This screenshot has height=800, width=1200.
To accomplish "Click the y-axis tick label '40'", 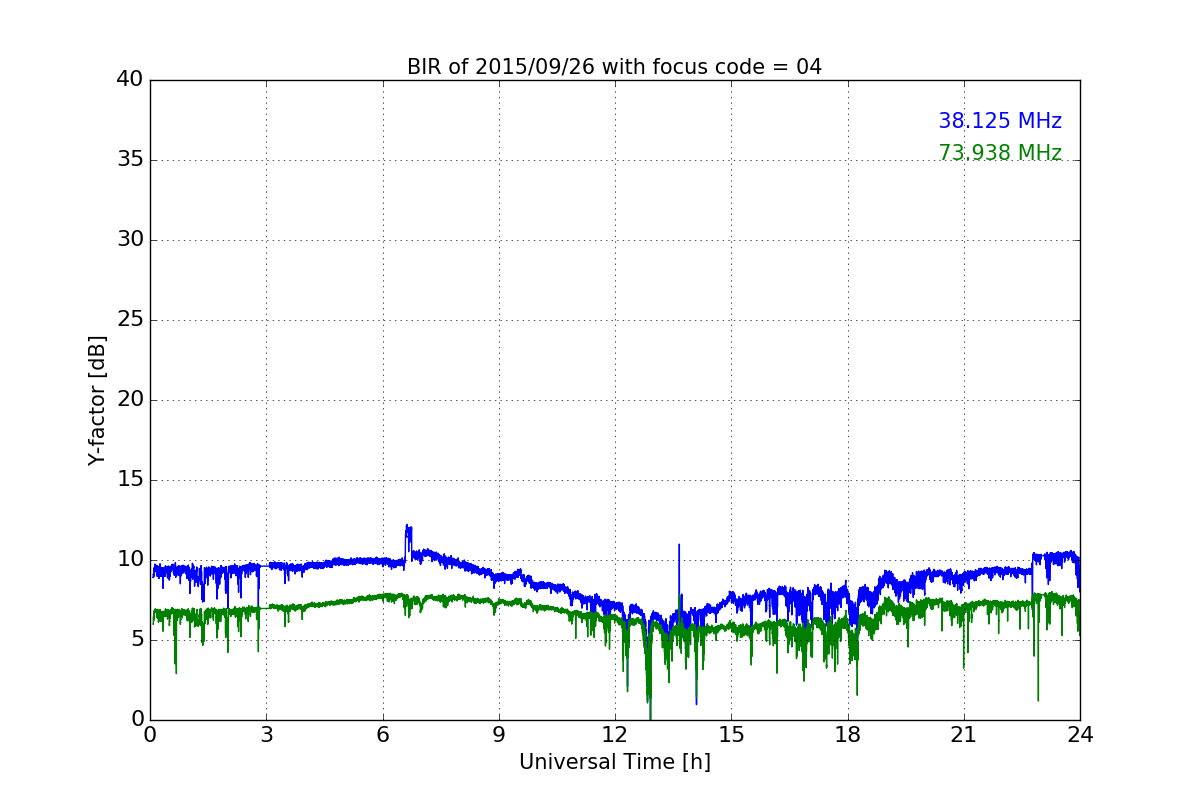I will [x=130, y=80].
